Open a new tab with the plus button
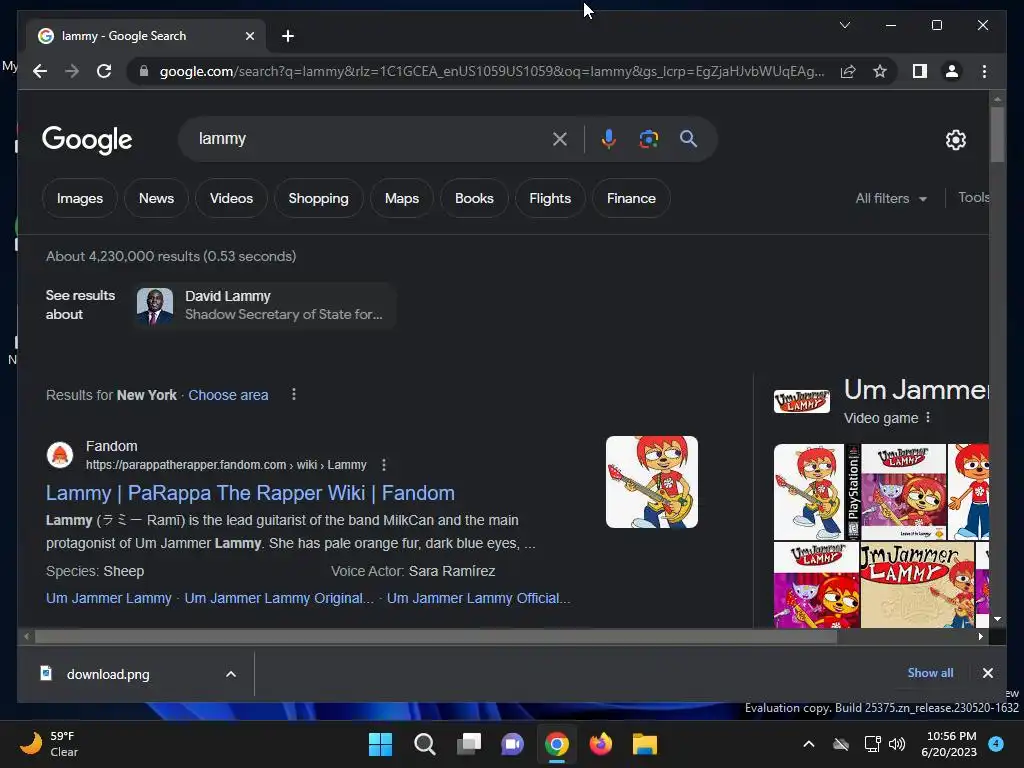Image resolution: width=1024 pixels, height=768 pixels. (288, 36)
